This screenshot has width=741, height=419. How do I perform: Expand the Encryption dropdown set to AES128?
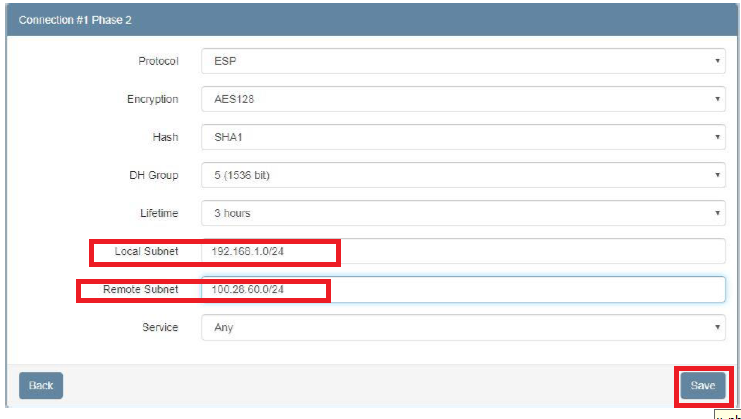pyautogui.click(x=460, y=99)
